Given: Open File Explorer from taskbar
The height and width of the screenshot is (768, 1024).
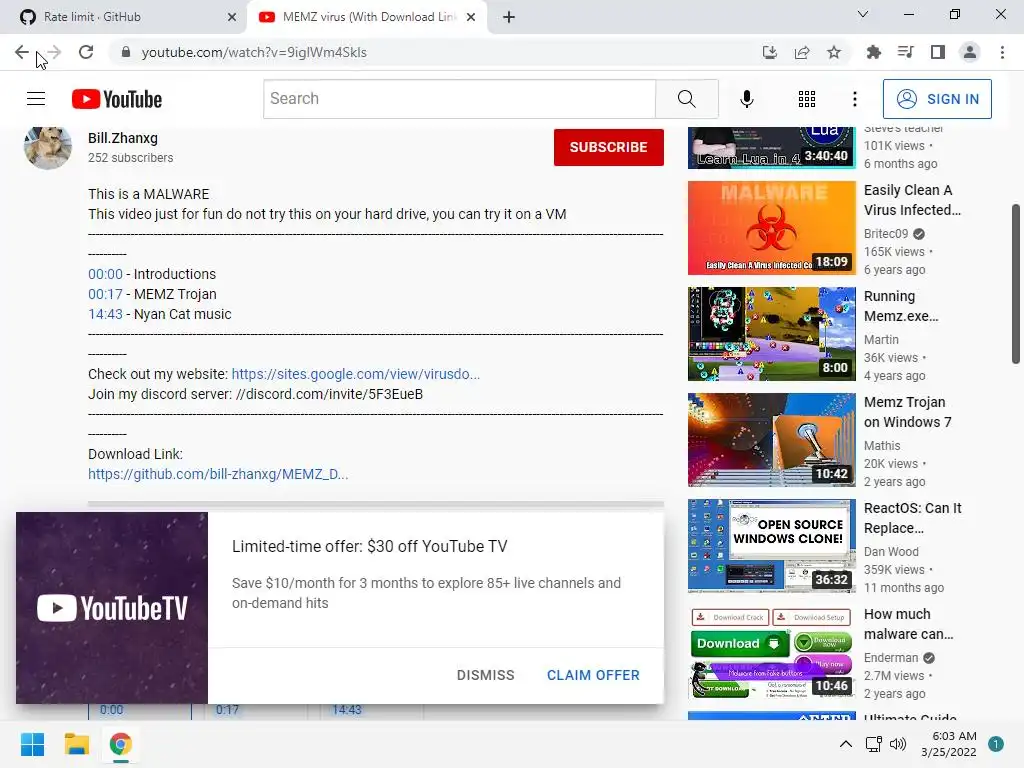Looking at the screenshot, I should click(x=76, y=744).
